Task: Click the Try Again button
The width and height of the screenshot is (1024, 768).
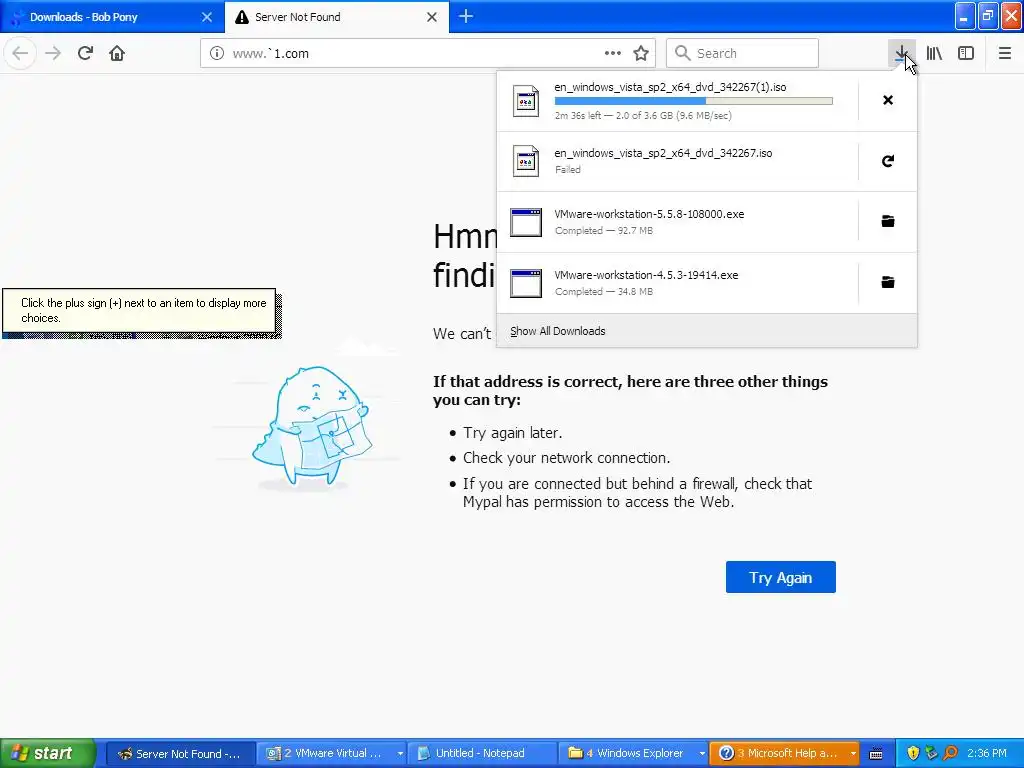Action: click(x=780, y=577)
